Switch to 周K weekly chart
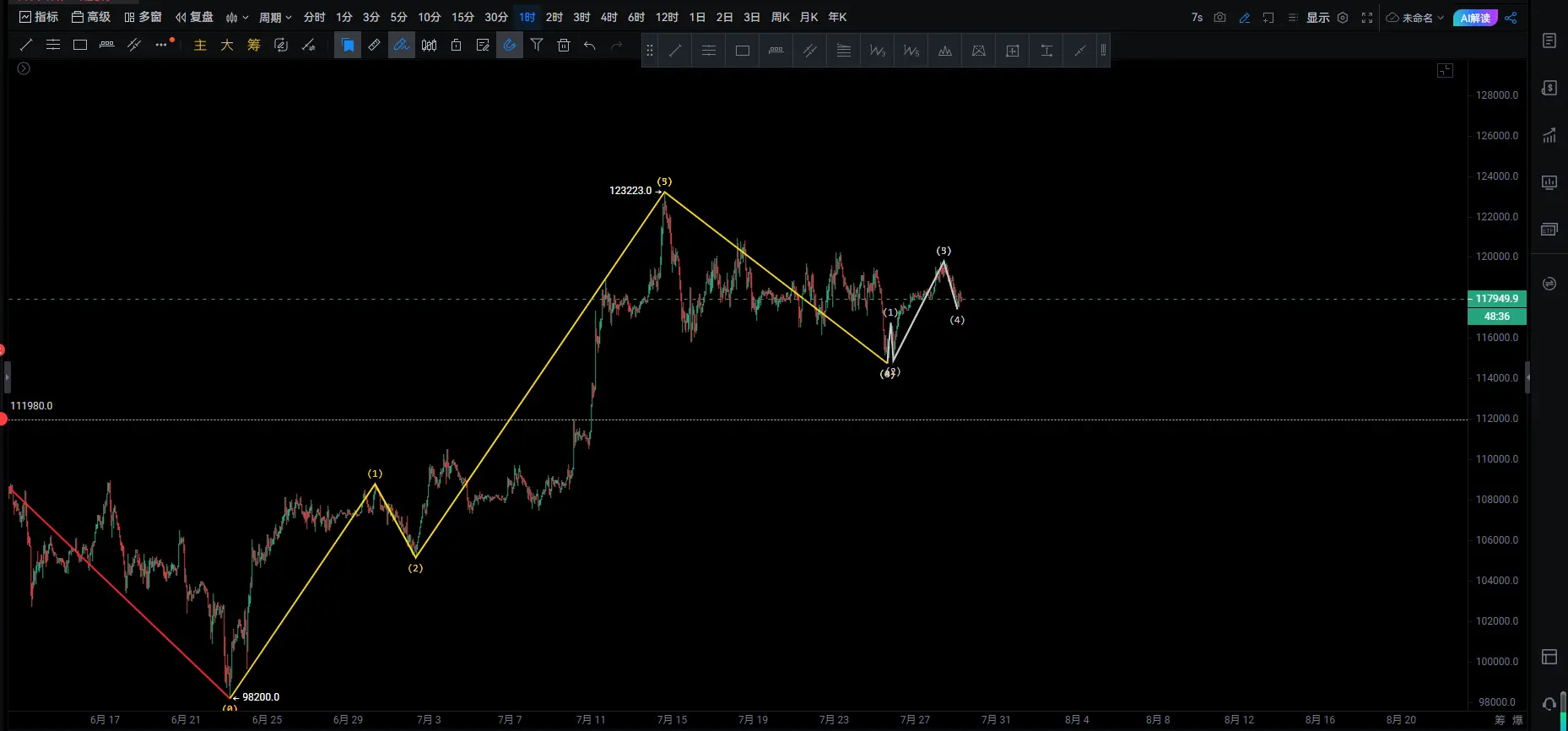The width and height of the screenshot is (1568, 731). pyautogui.click(x=781, y=17)
